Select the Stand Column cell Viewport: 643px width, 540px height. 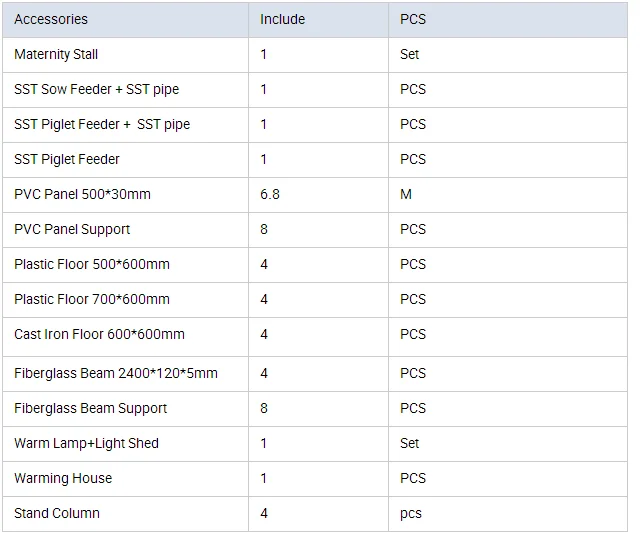57,513
